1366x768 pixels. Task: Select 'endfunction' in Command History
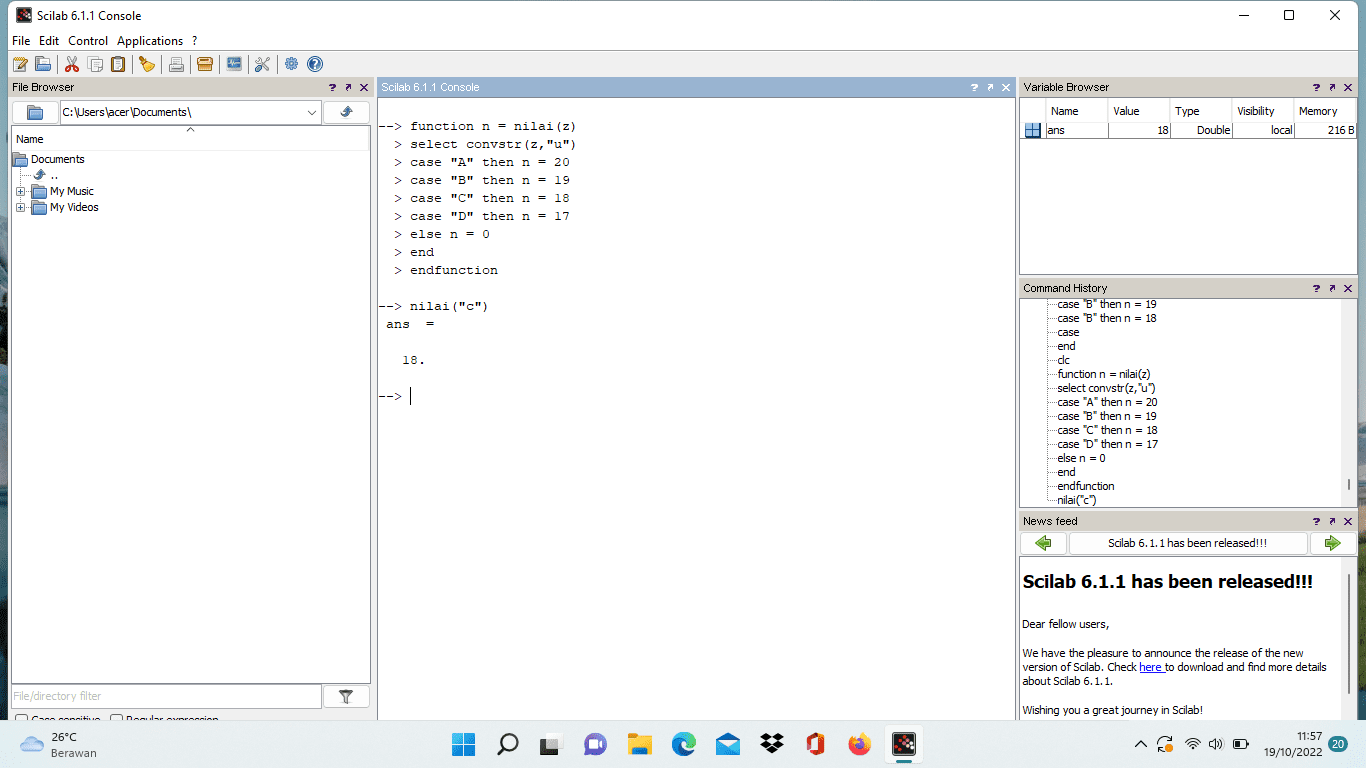pyautogui.click(x=1085, y=486)
